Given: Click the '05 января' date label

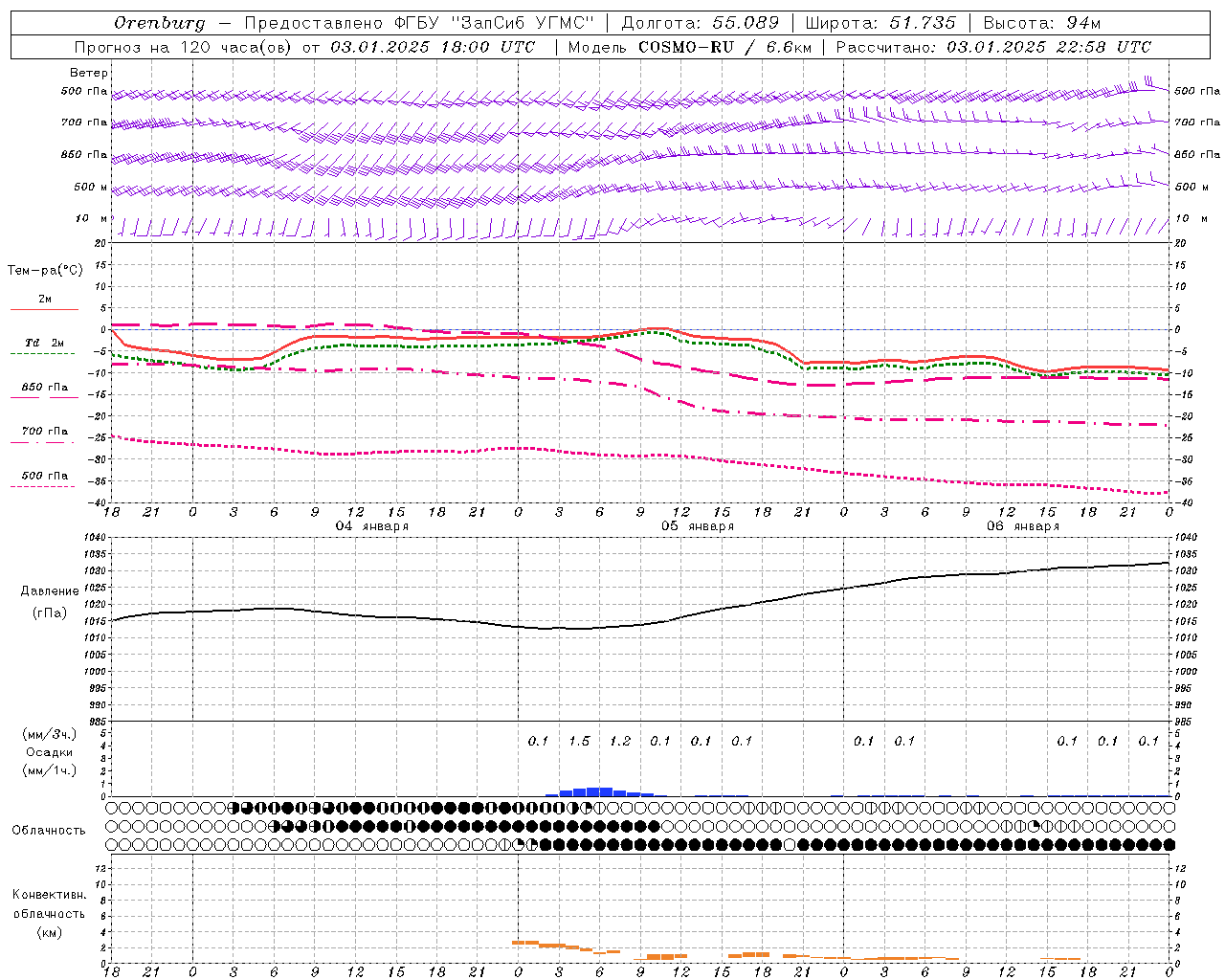Looking at the screenshot, I should pyautogui.click(x=698, y=526).
